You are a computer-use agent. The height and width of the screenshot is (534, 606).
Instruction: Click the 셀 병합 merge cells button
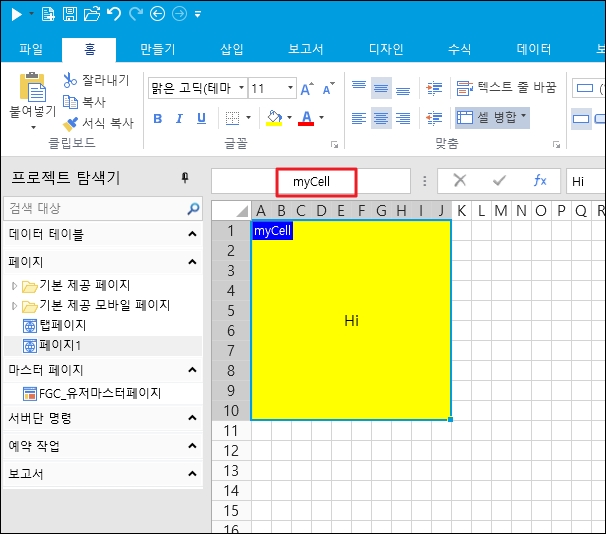coord(492,118)
